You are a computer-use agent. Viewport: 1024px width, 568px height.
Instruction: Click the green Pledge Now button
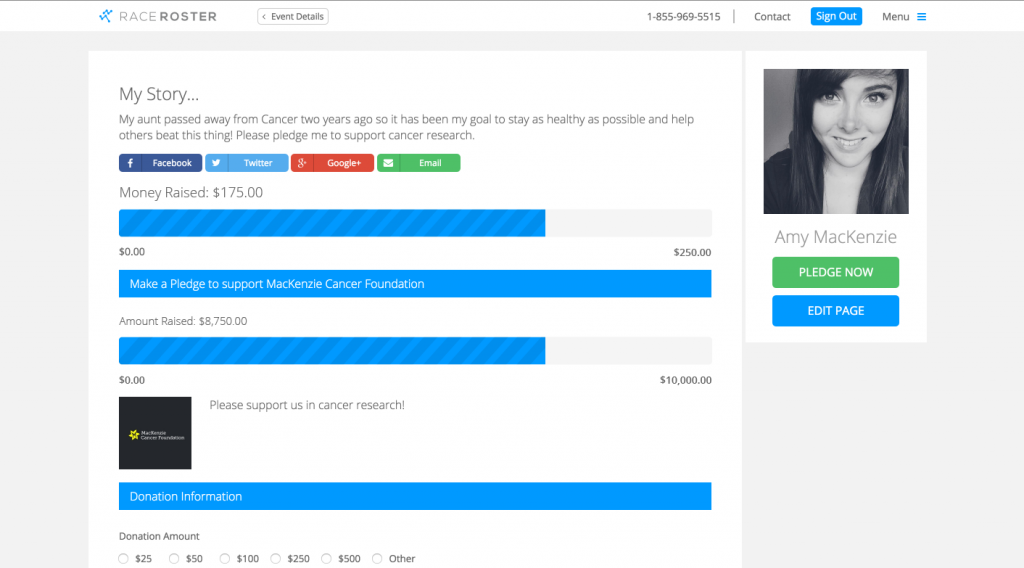coord(835,272)
